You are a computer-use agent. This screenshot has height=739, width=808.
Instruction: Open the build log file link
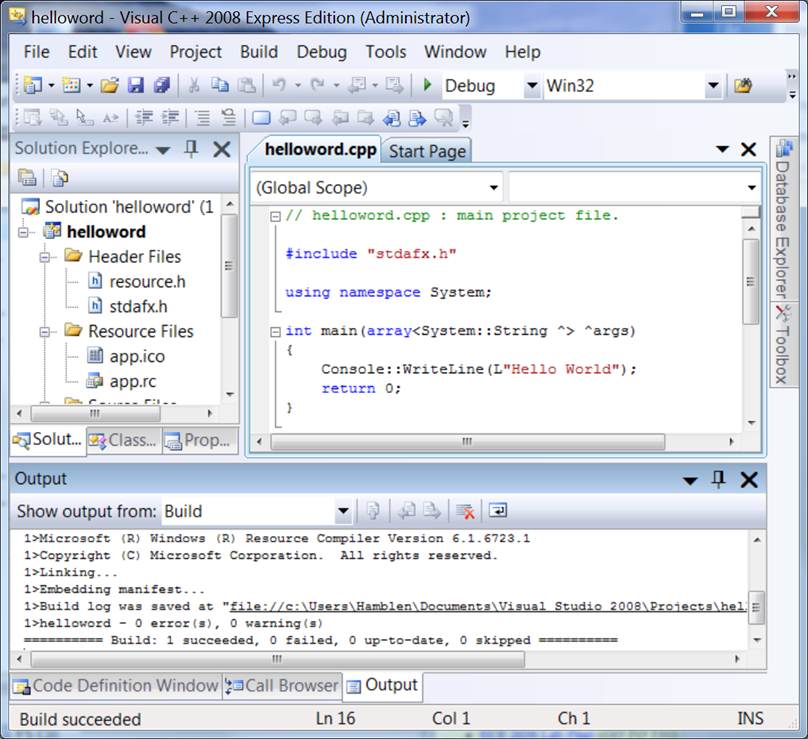[x=487, y=607]
